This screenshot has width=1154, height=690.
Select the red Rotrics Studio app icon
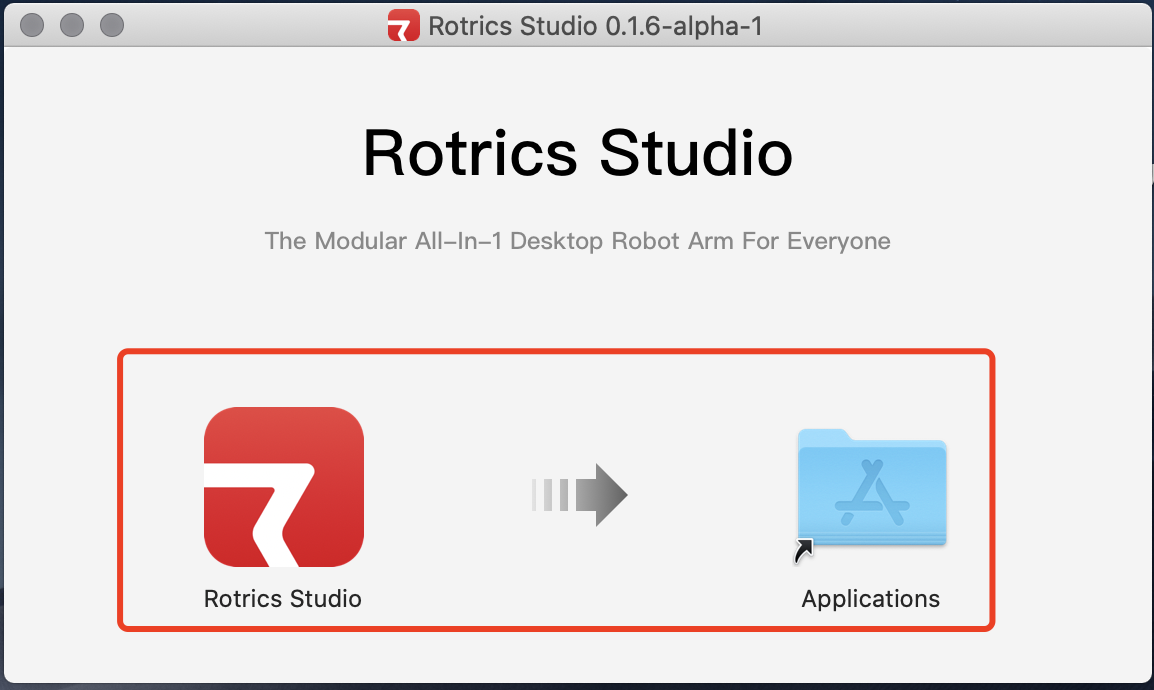coord(284,487)
